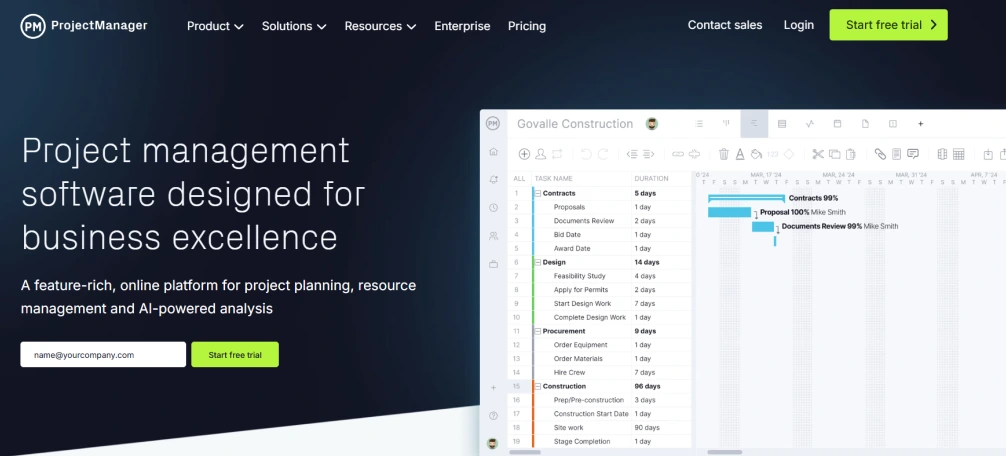1006x456 pixels.
Task: Click the avatar next to Govalle Construction
Action: [x=652, y=124]
